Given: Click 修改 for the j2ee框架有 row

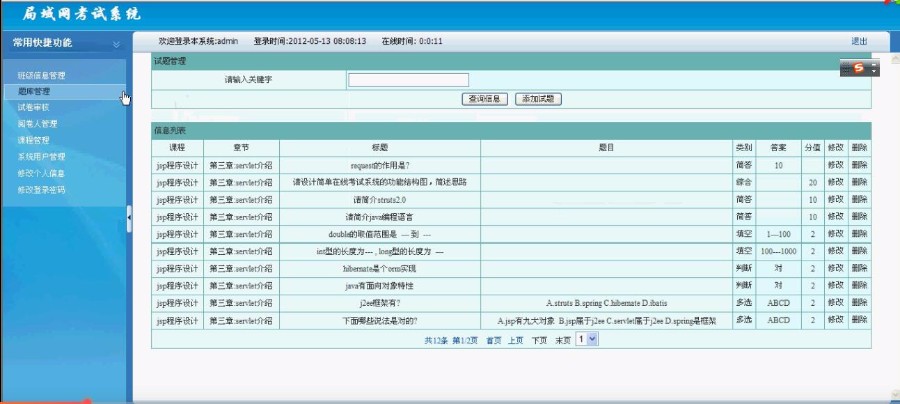Looking at the screenshot, I should [x=835, y=302].
